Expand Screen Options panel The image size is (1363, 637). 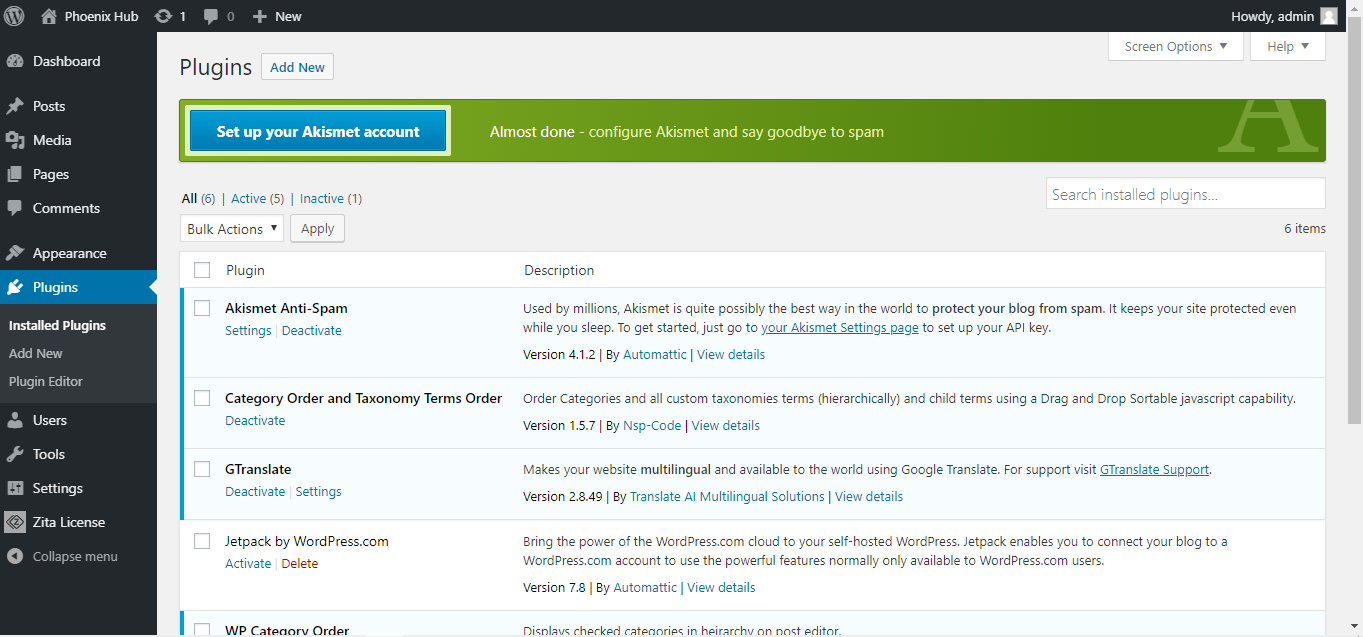coord(1176,46)
